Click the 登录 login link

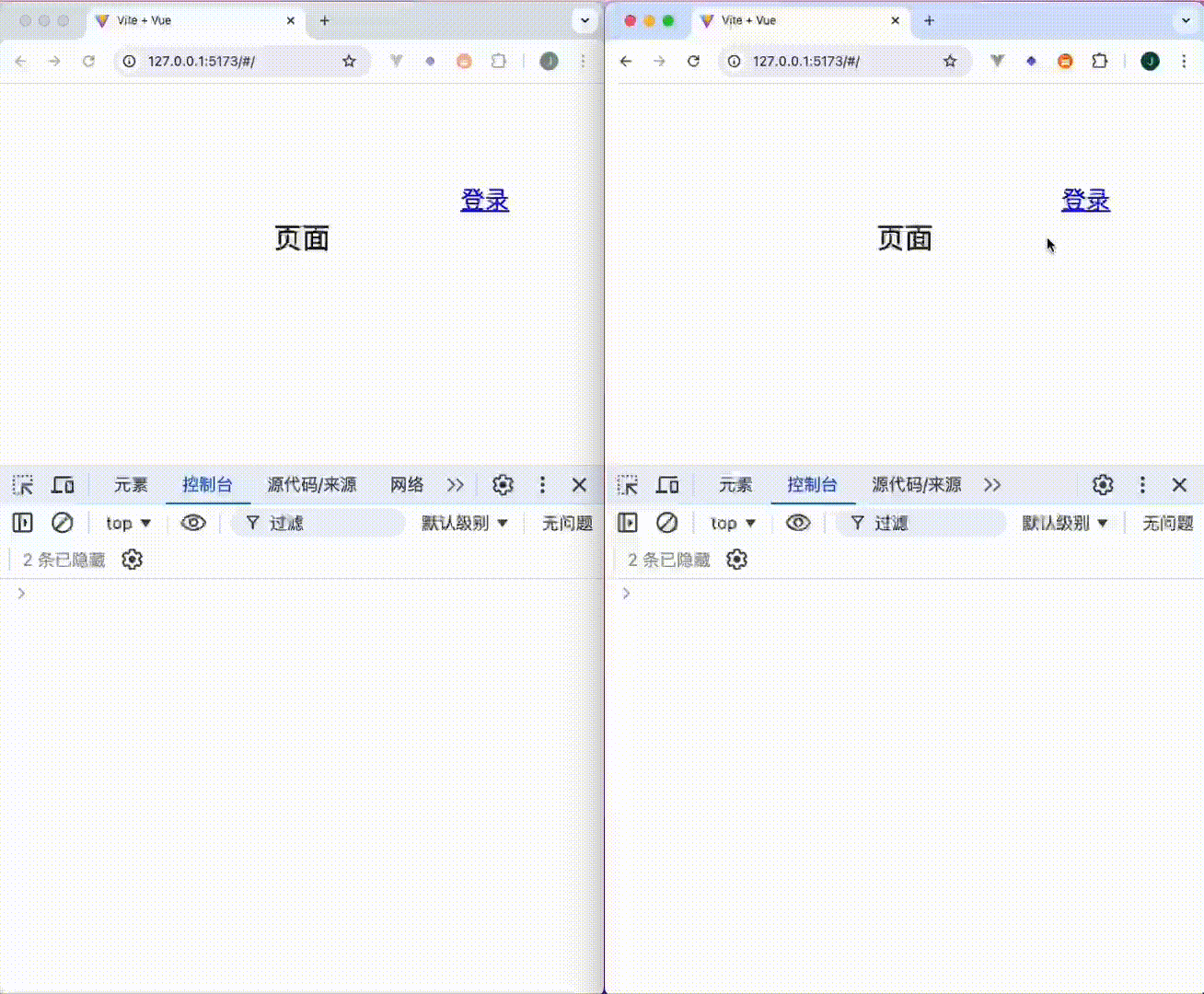click(485, 201)
